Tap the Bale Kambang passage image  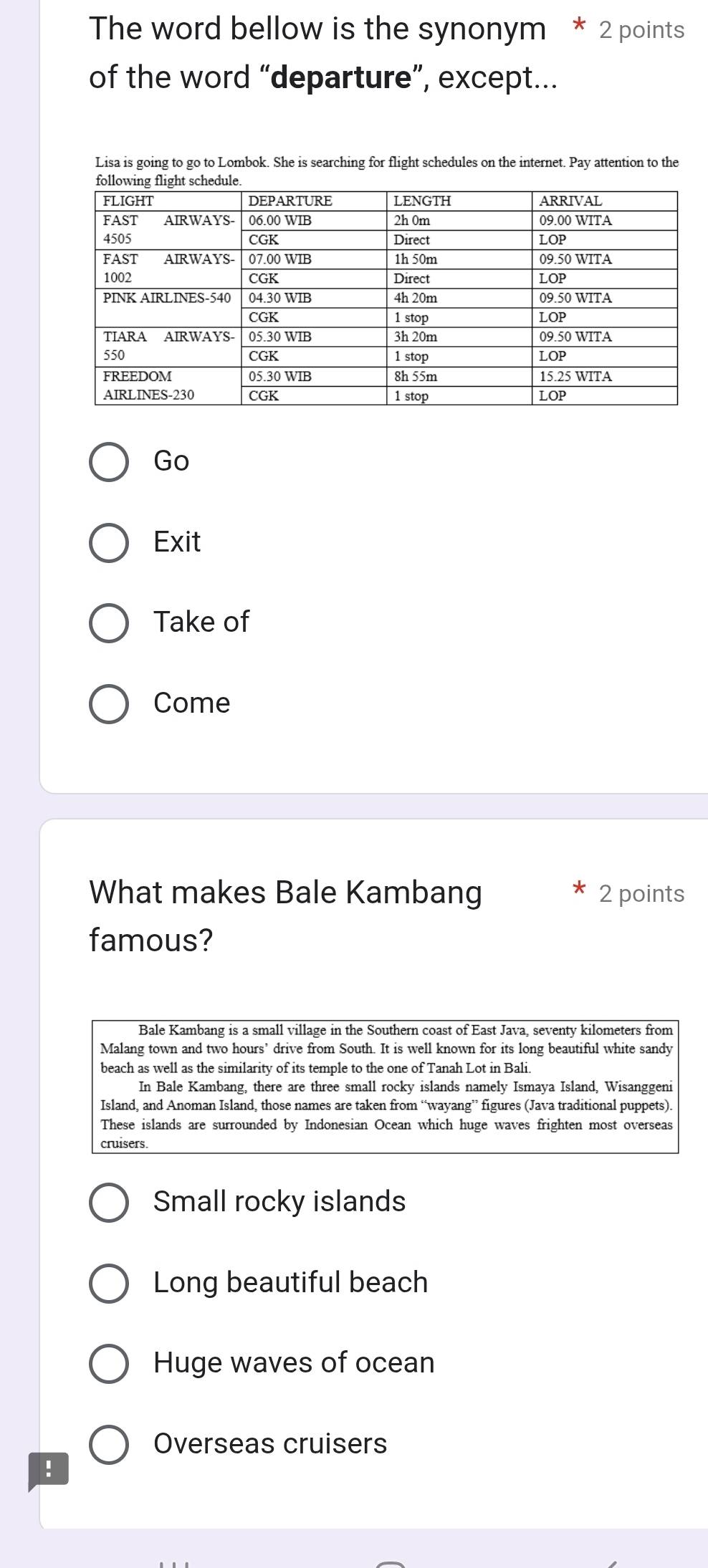386,1086
